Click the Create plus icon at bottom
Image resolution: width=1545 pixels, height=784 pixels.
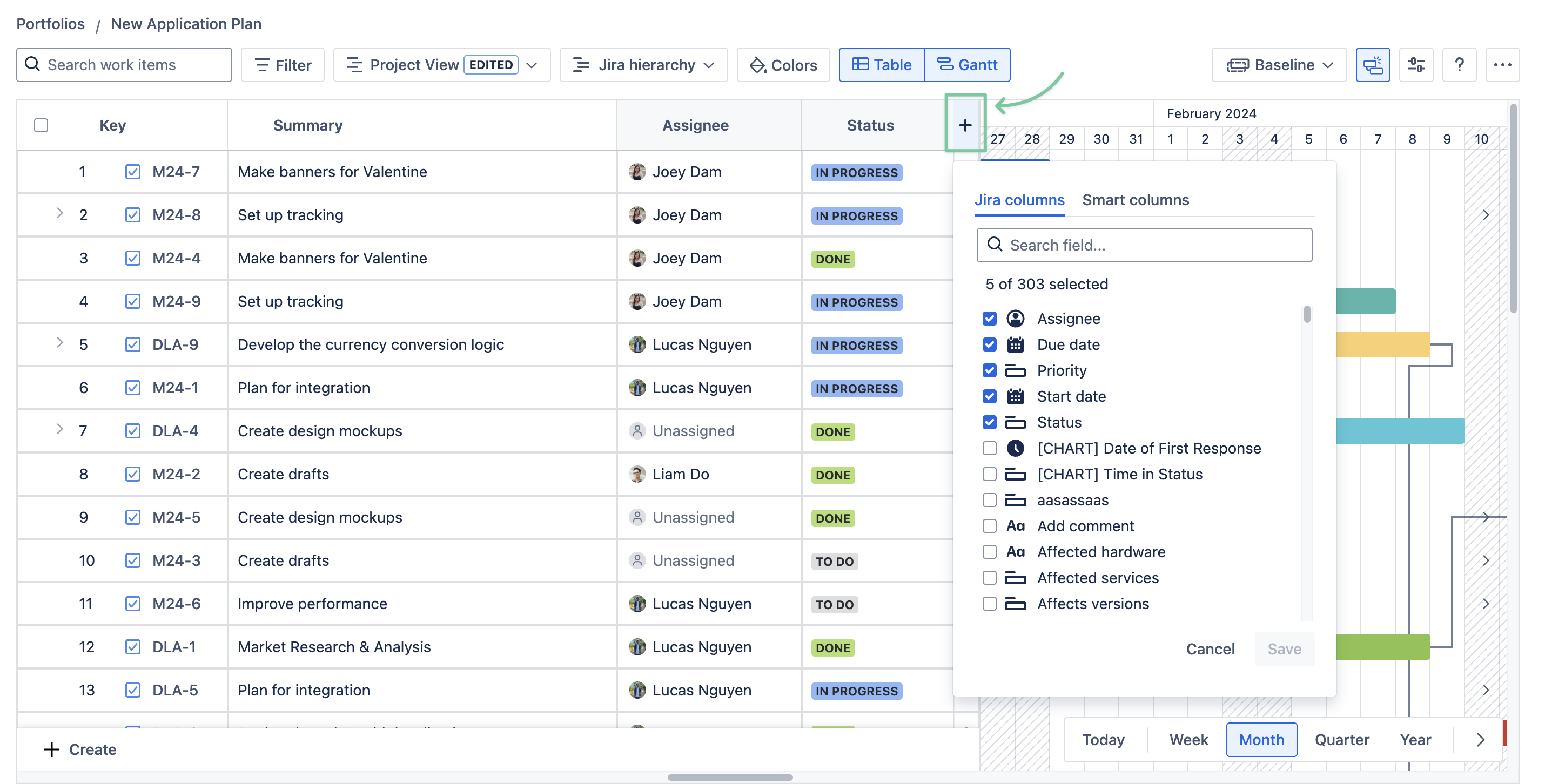52,749
